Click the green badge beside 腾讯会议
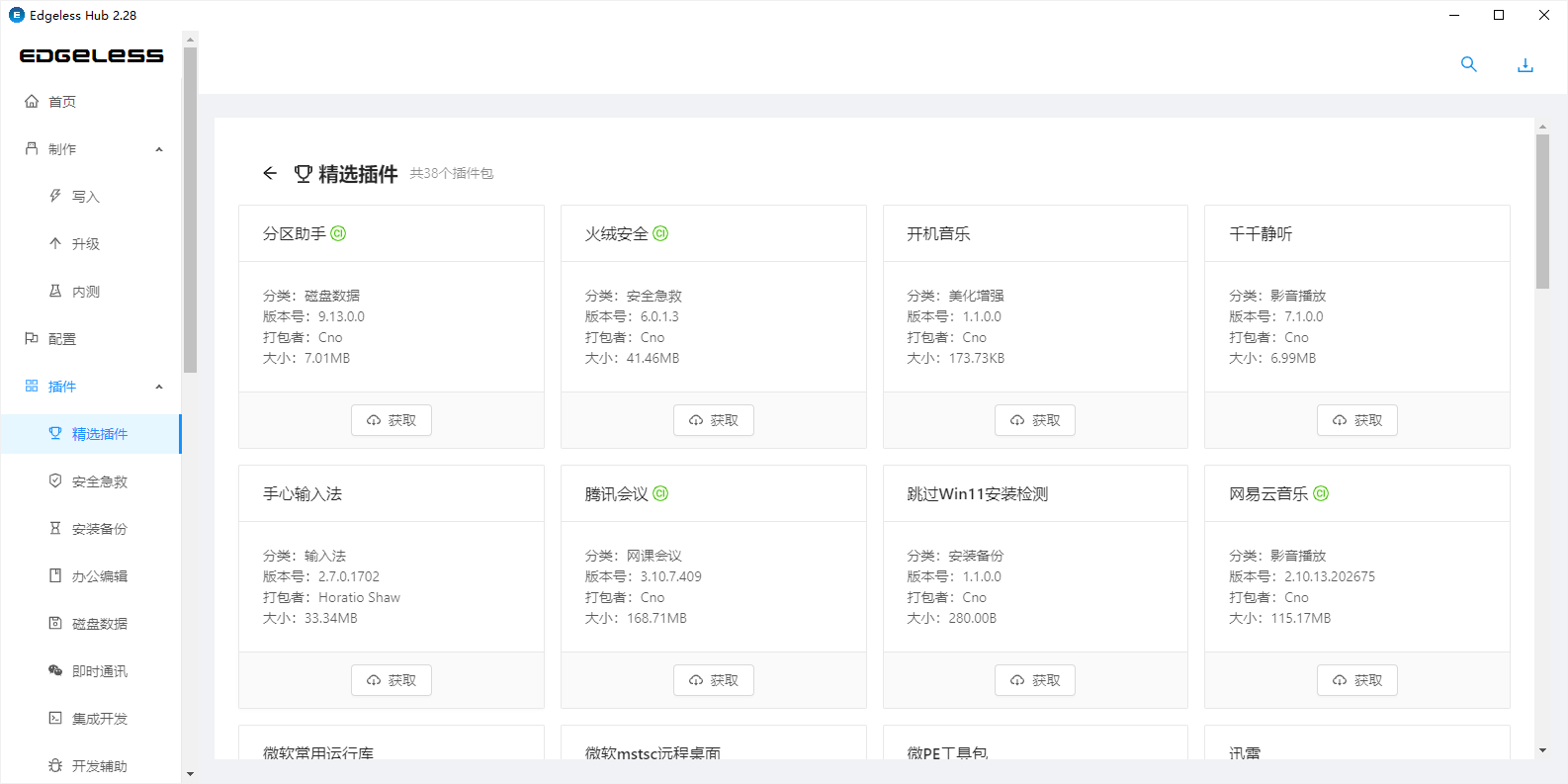This screenshot has height=784, width=1568. click(x=660, y=494)
